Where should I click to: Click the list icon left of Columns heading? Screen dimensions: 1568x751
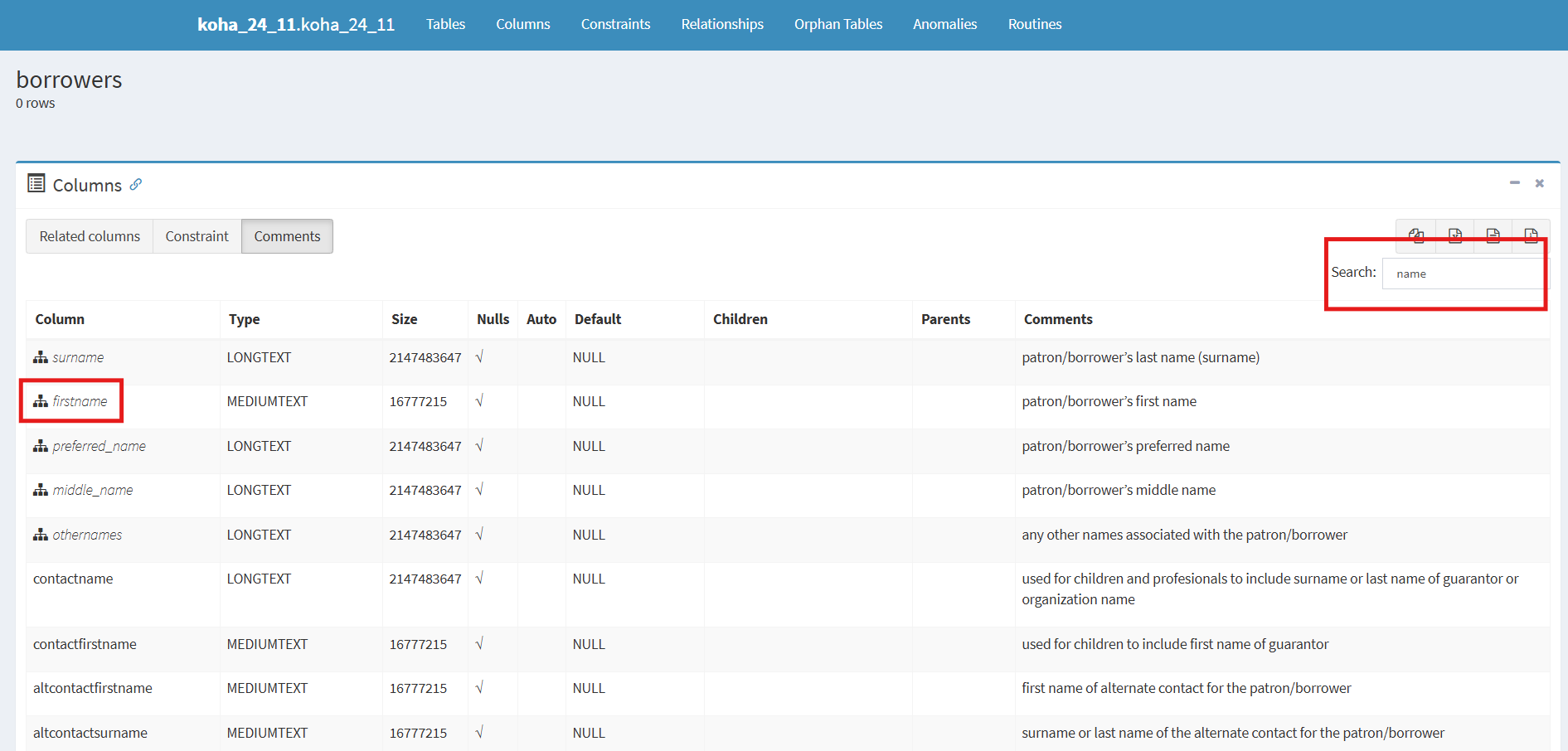click(x=36, y=183)
